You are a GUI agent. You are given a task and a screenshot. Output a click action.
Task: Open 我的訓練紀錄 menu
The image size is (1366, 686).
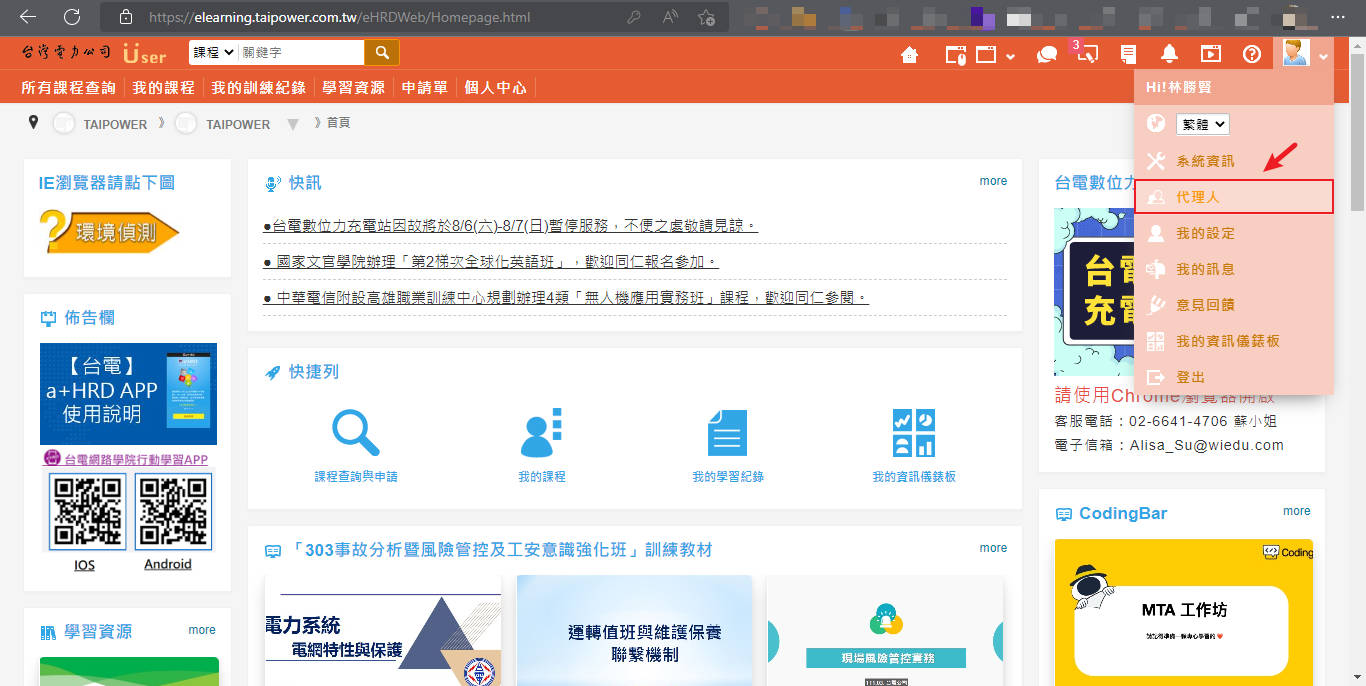tap(258, 87)
